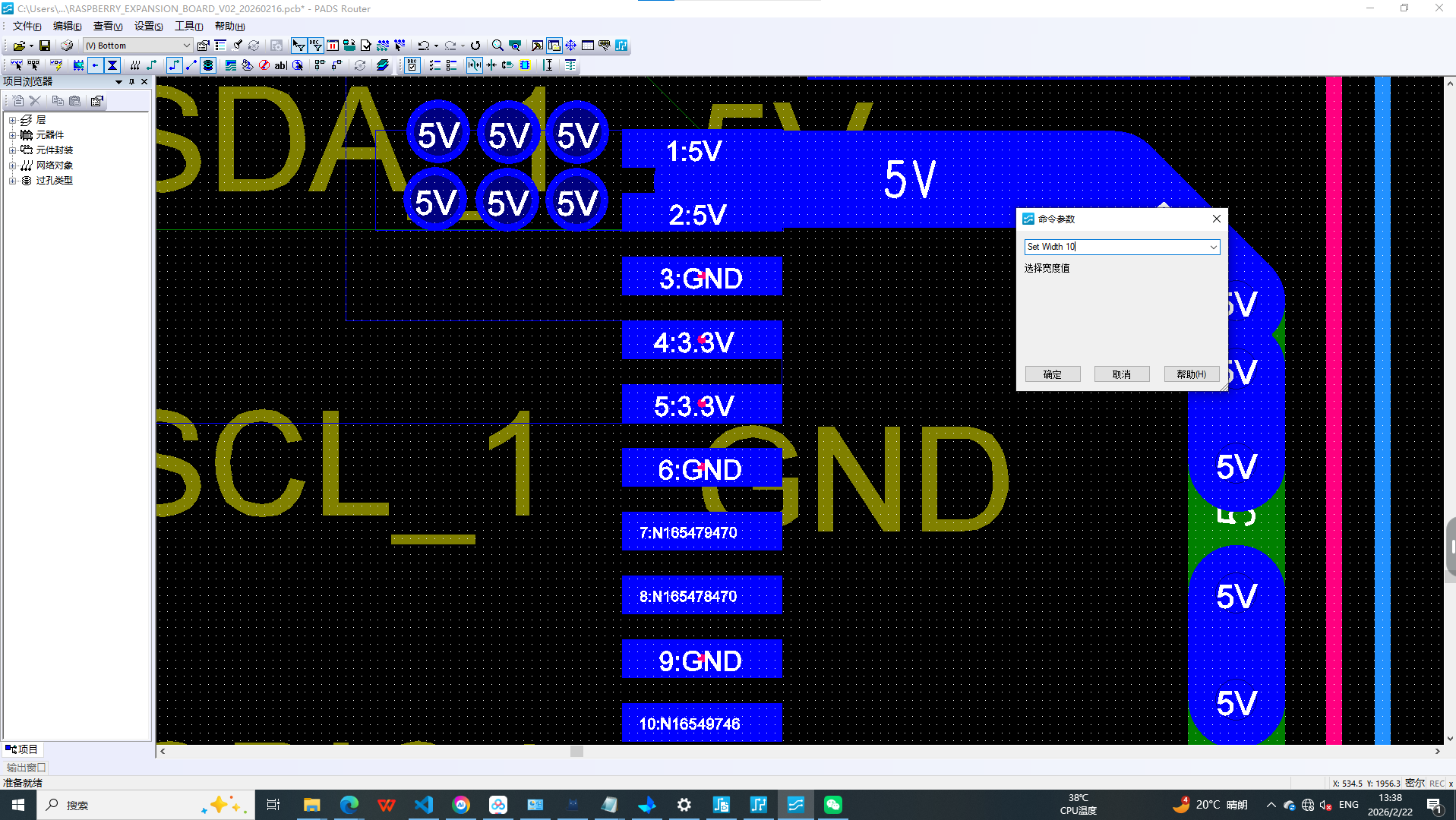The image size is (1456, 820).
Task: Open the spreadsheet window icon
Action: [x=588, y=46]
